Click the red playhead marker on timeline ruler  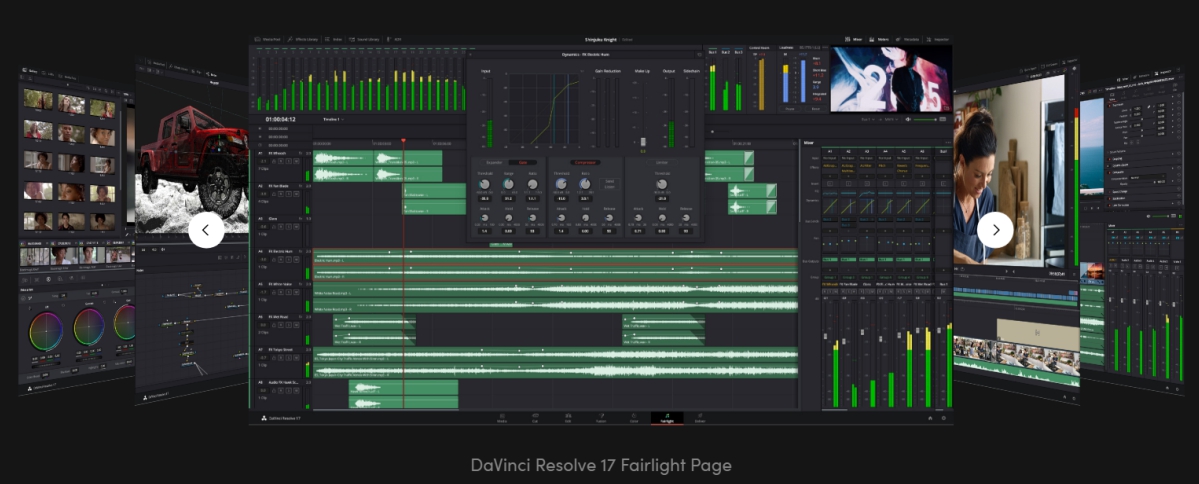pyautogui.click(x=404, y=141)
